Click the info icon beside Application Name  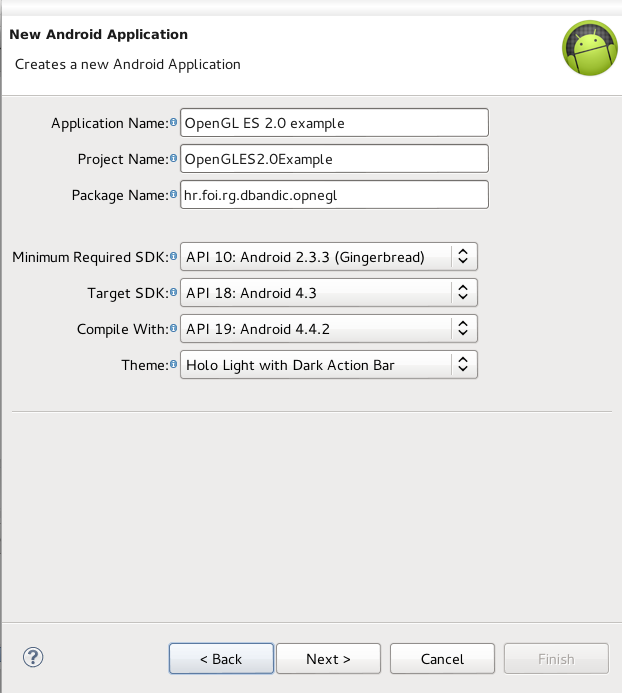pos(174,122)
